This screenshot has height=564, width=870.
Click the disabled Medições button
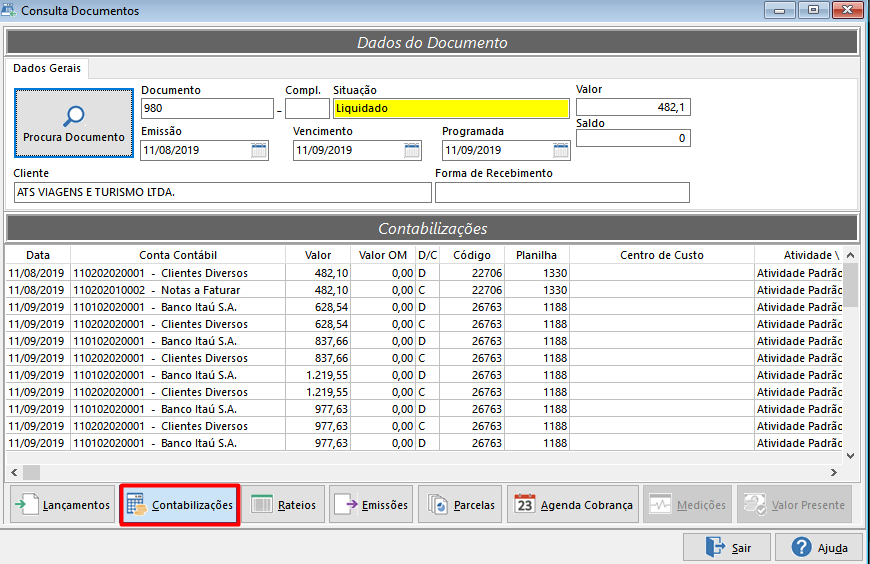pyautogui.click(x=687, y=504)
